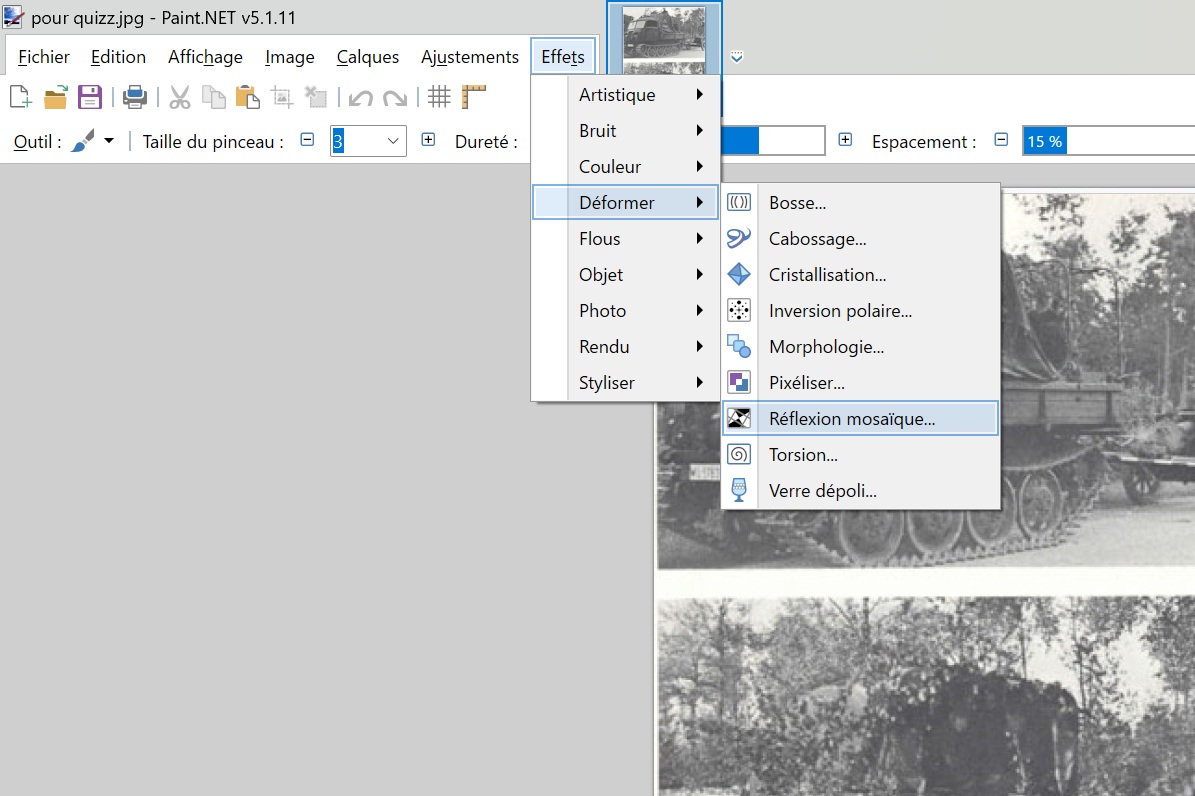Click the Redo arrow icon
This screenshot has width=1195, height=796.
[395, 98]
